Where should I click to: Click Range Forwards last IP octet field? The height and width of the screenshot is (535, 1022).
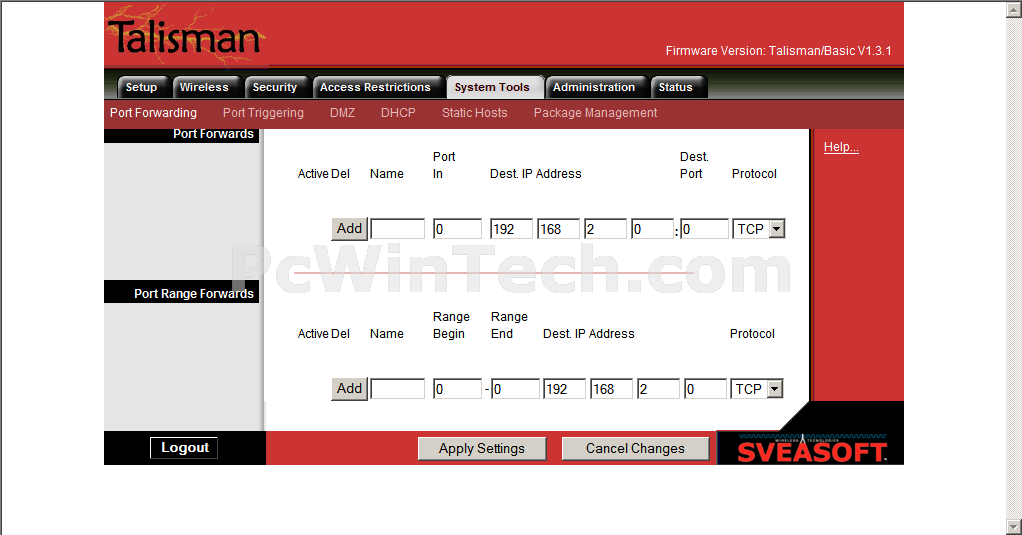pos(705,389)
